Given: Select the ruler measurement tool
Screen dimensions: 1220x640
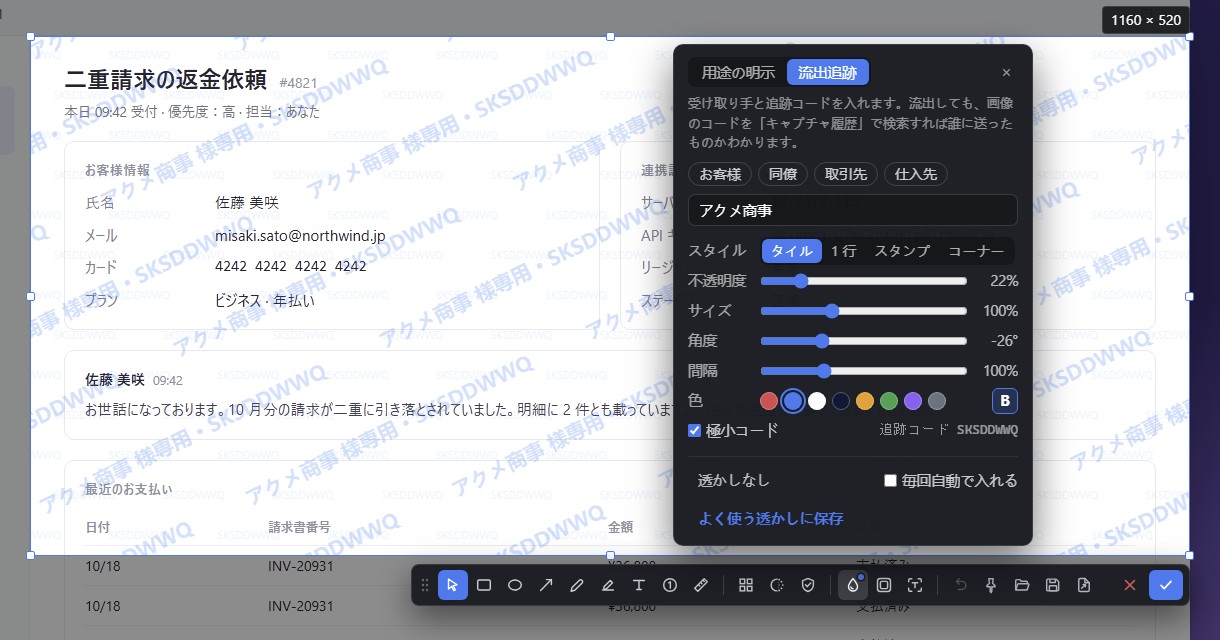Looking at the screenshot, I should 701,585.
